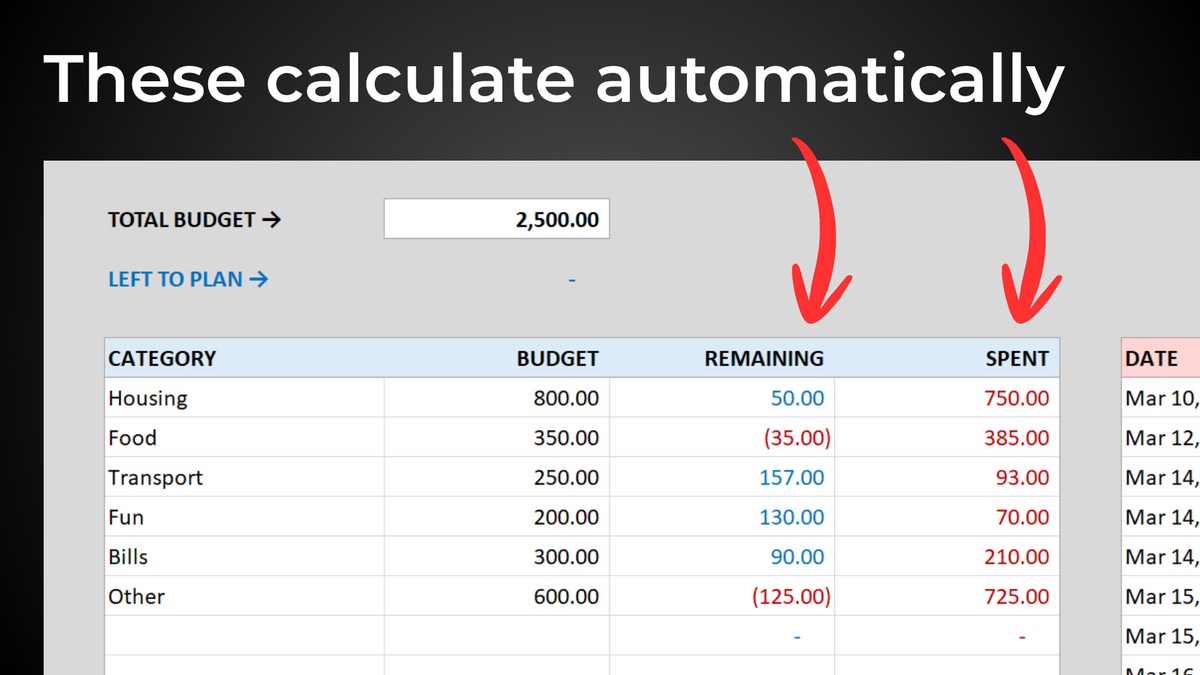Click Fun remaining value 130.00
The height and width of the screenshot is (675, 1200).
tap(792, 517)
